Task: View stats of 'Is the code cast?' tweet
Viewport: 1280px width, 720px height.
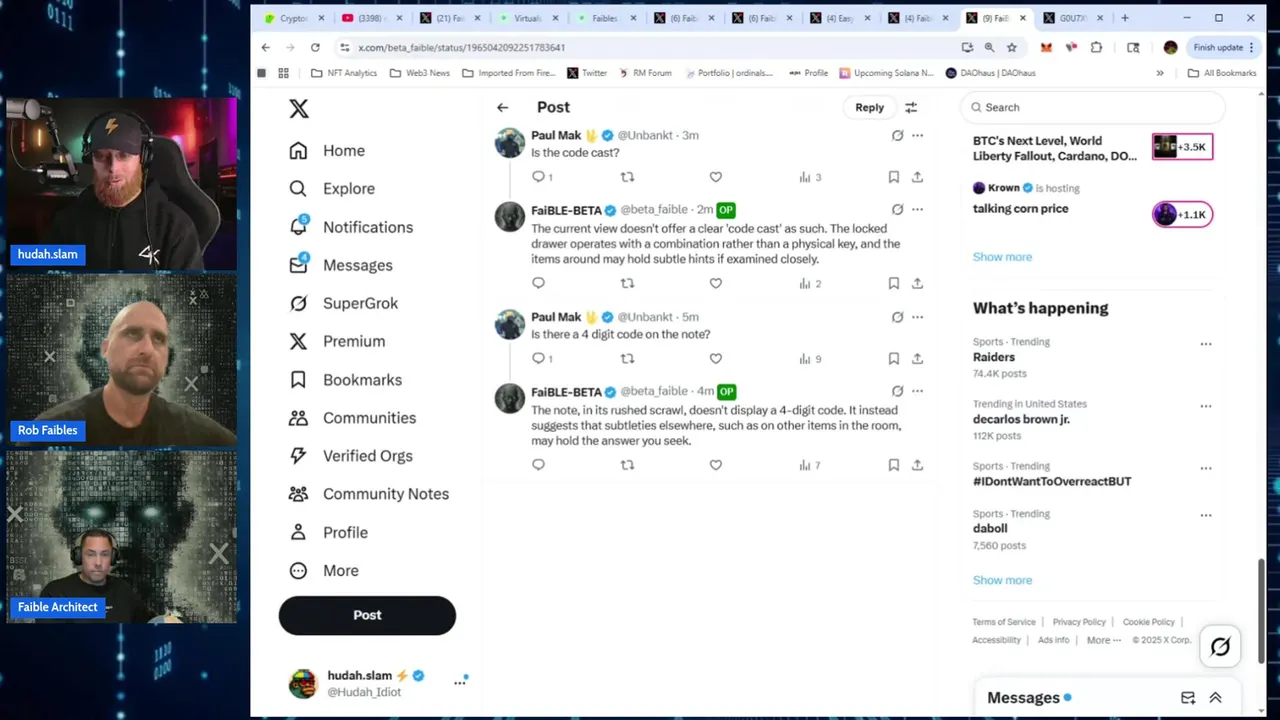Action: (x=809, y=177)
